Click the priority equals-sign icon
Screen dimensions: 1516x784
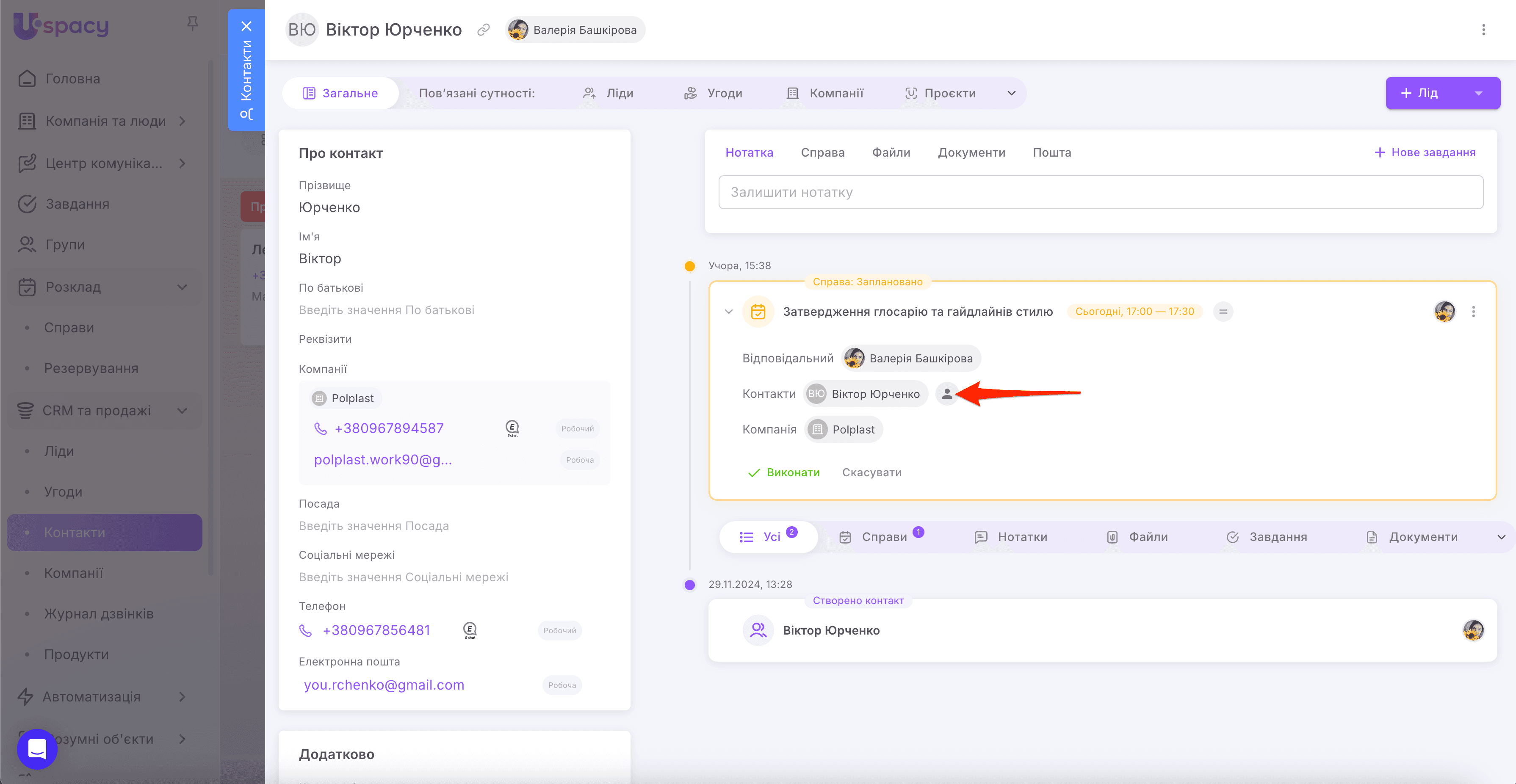point(1223,311)
